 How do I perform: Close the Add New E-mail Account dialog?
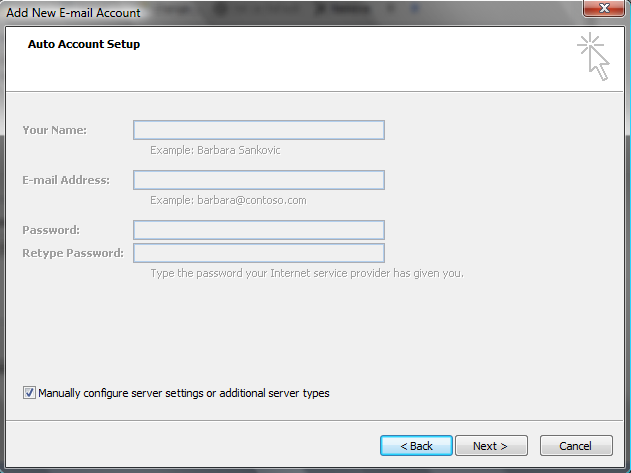pyautogui.click(x=602, y=11)
